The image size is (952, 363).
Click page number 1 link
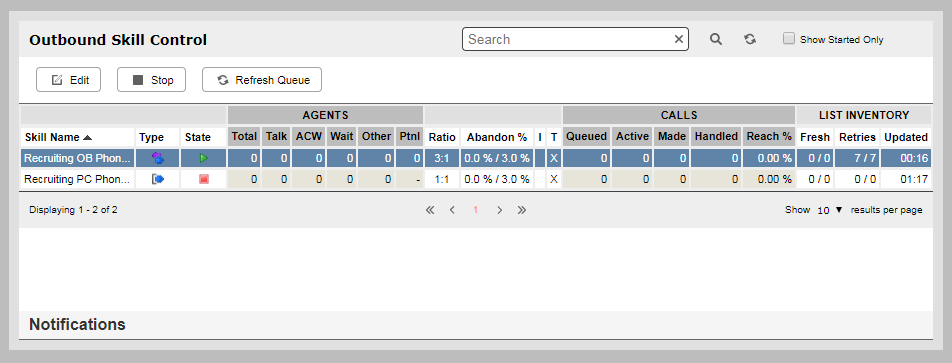475,210
